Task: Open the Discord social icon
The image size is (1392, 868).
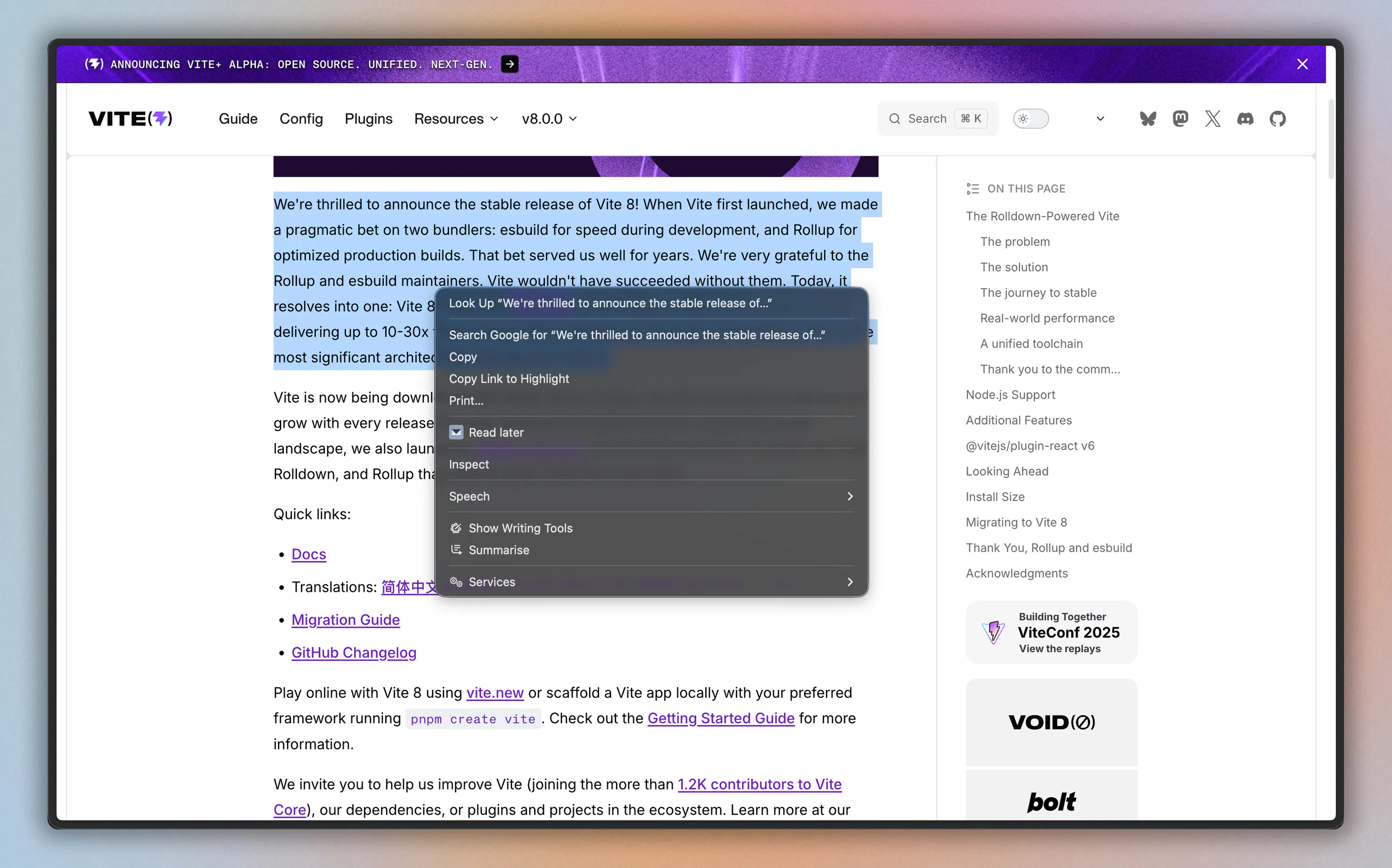Action: [1245, 119]
